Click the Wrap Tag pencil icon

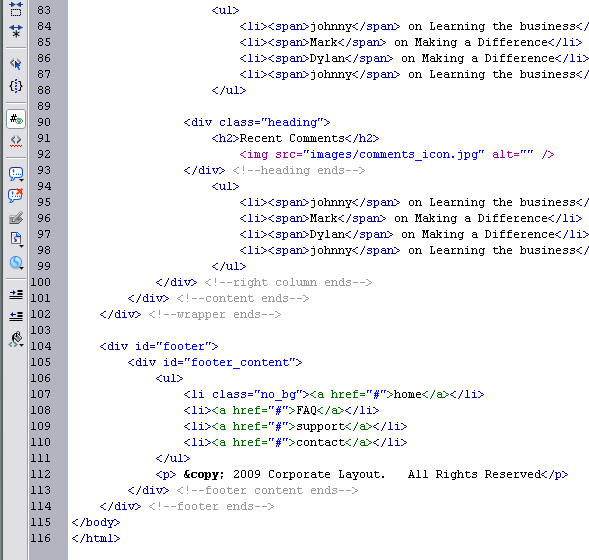[x=16, y=217]
